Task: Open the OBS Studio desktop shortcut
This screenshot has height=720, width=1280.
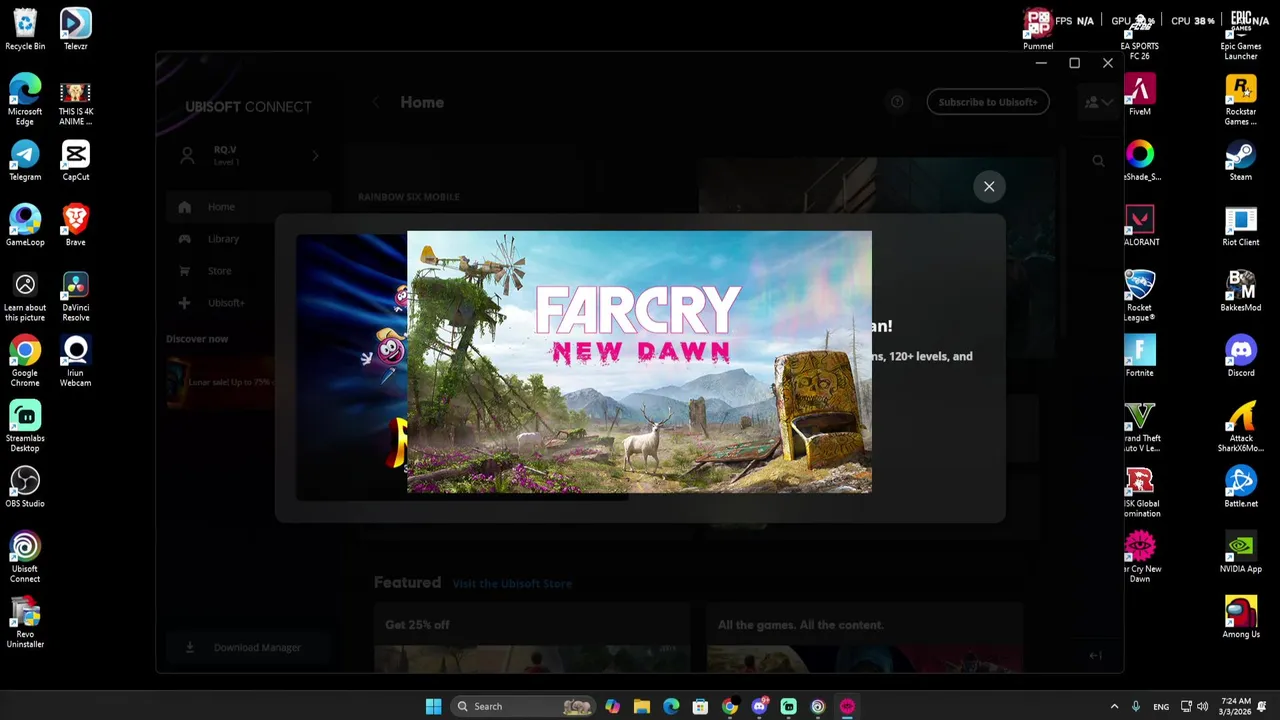Action: [25, 487]
